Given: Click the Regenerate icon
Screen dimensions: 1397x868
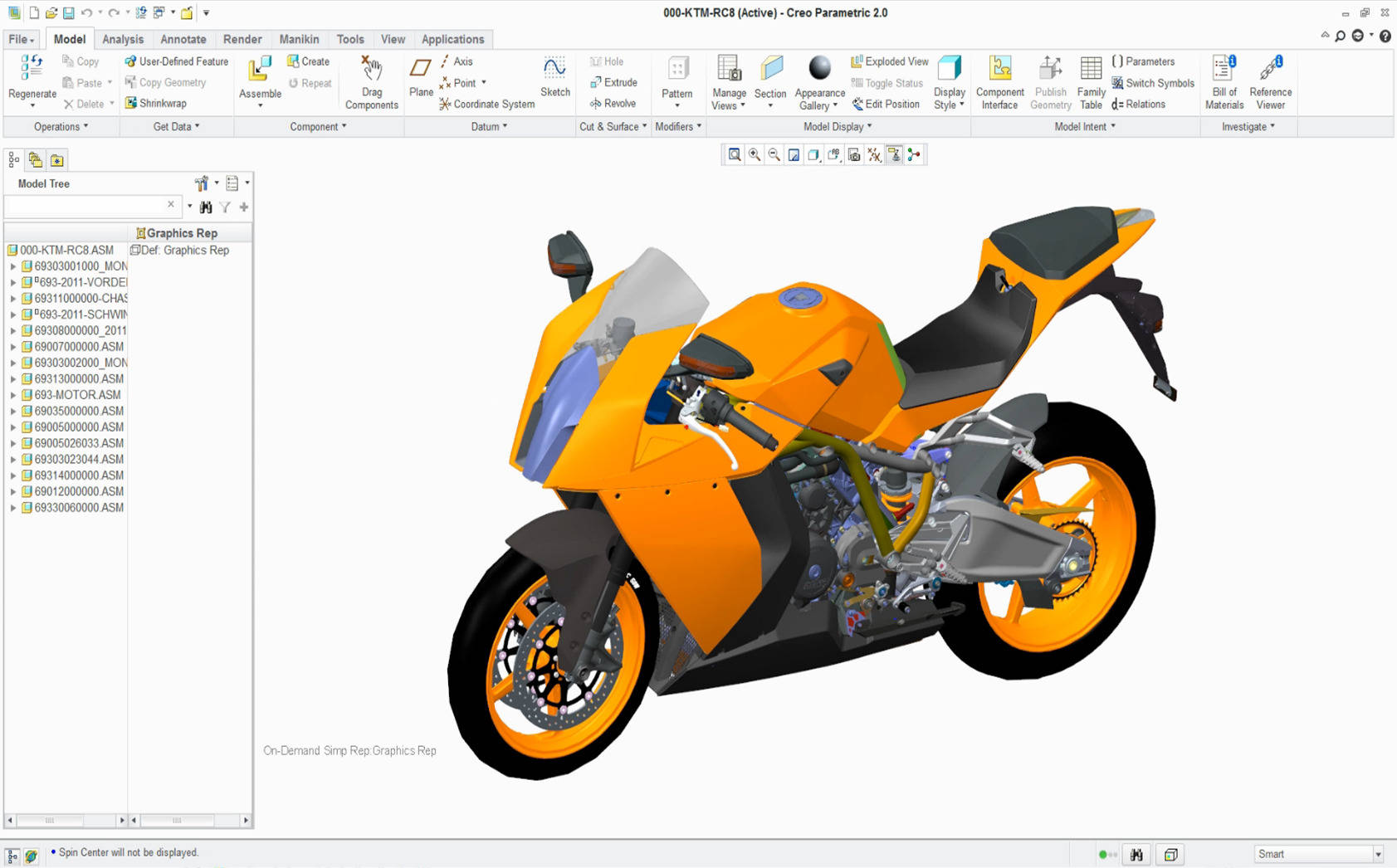Looking at the screenshot, I should pos(32,69).
